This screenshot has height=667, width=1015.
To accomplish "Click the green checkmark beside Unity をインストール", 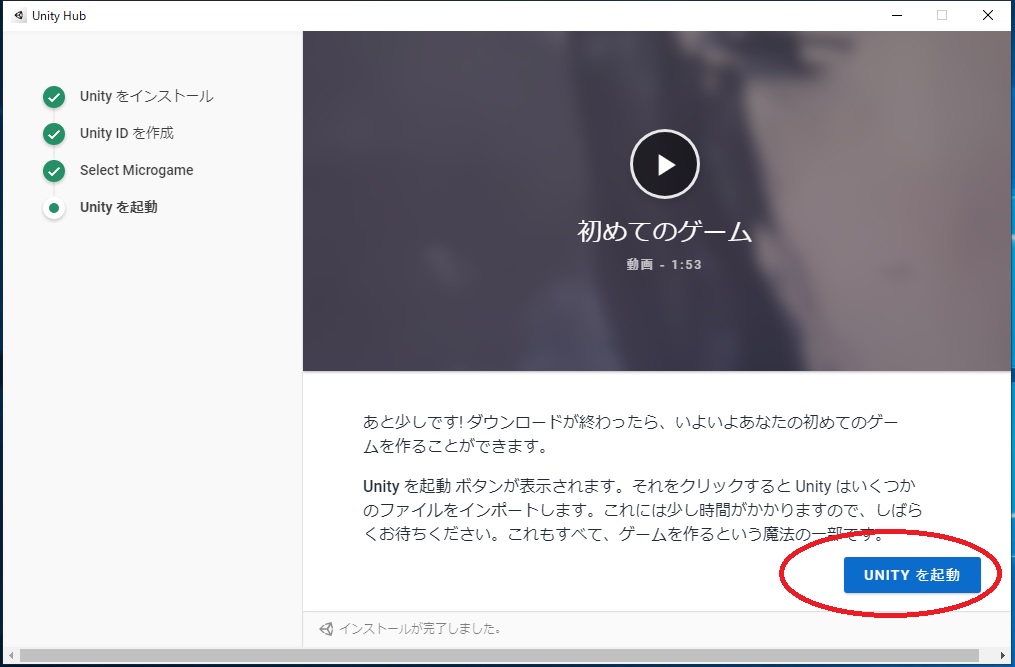I will point(54,97).
